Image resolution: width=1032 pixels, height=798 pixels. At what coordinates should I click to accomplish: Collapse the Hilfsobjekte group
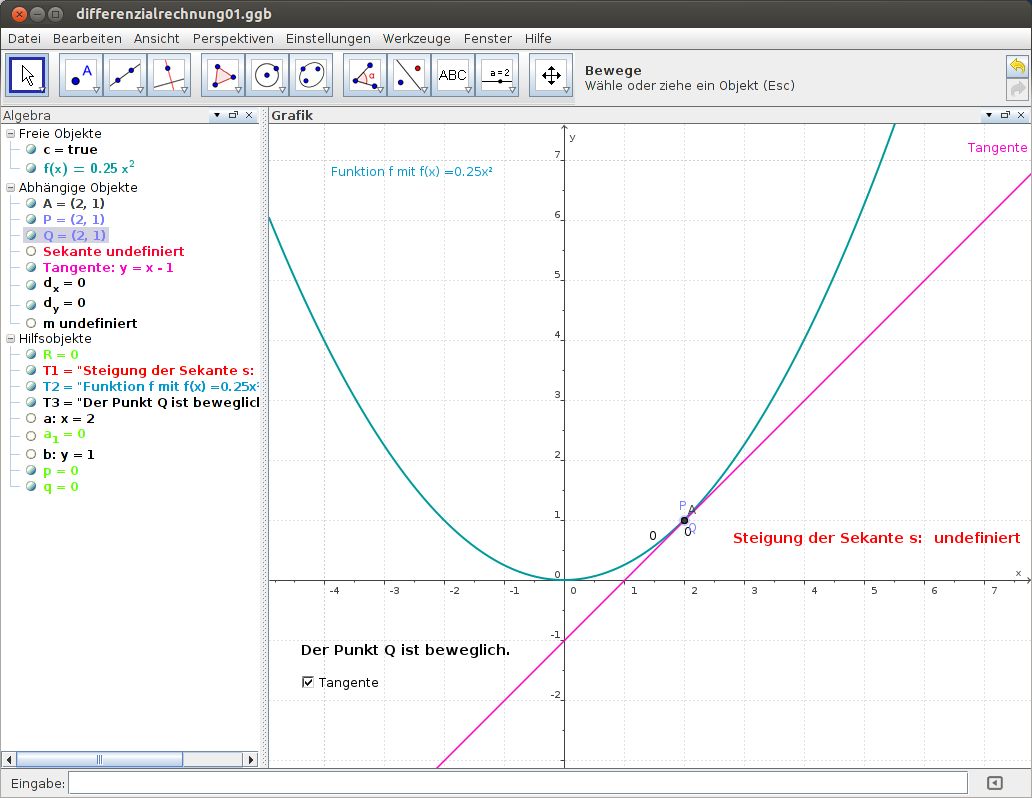(x=9, y=339)
